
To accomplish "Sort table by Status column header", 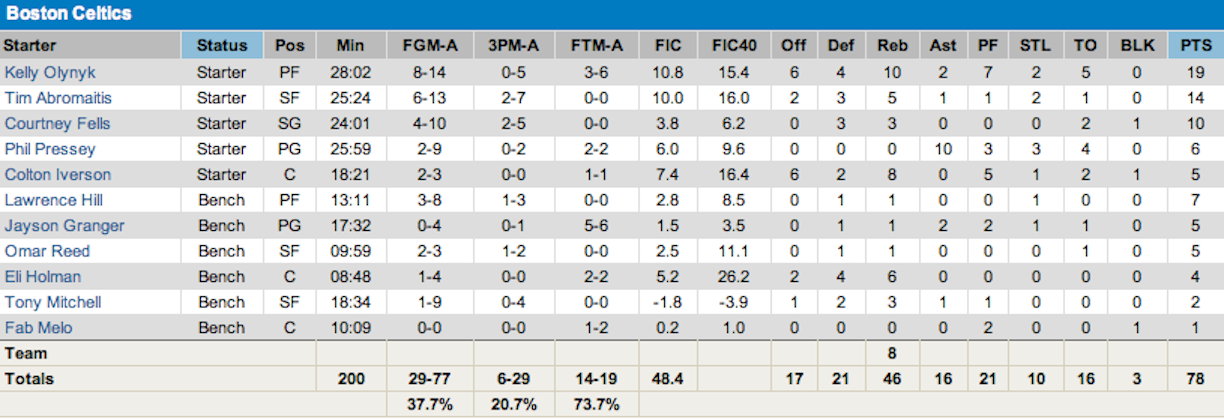I will (222, 46).
